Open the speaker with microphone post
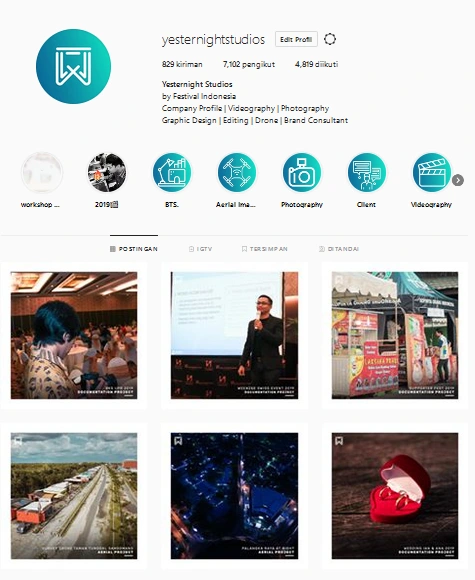 coord(234,335)
